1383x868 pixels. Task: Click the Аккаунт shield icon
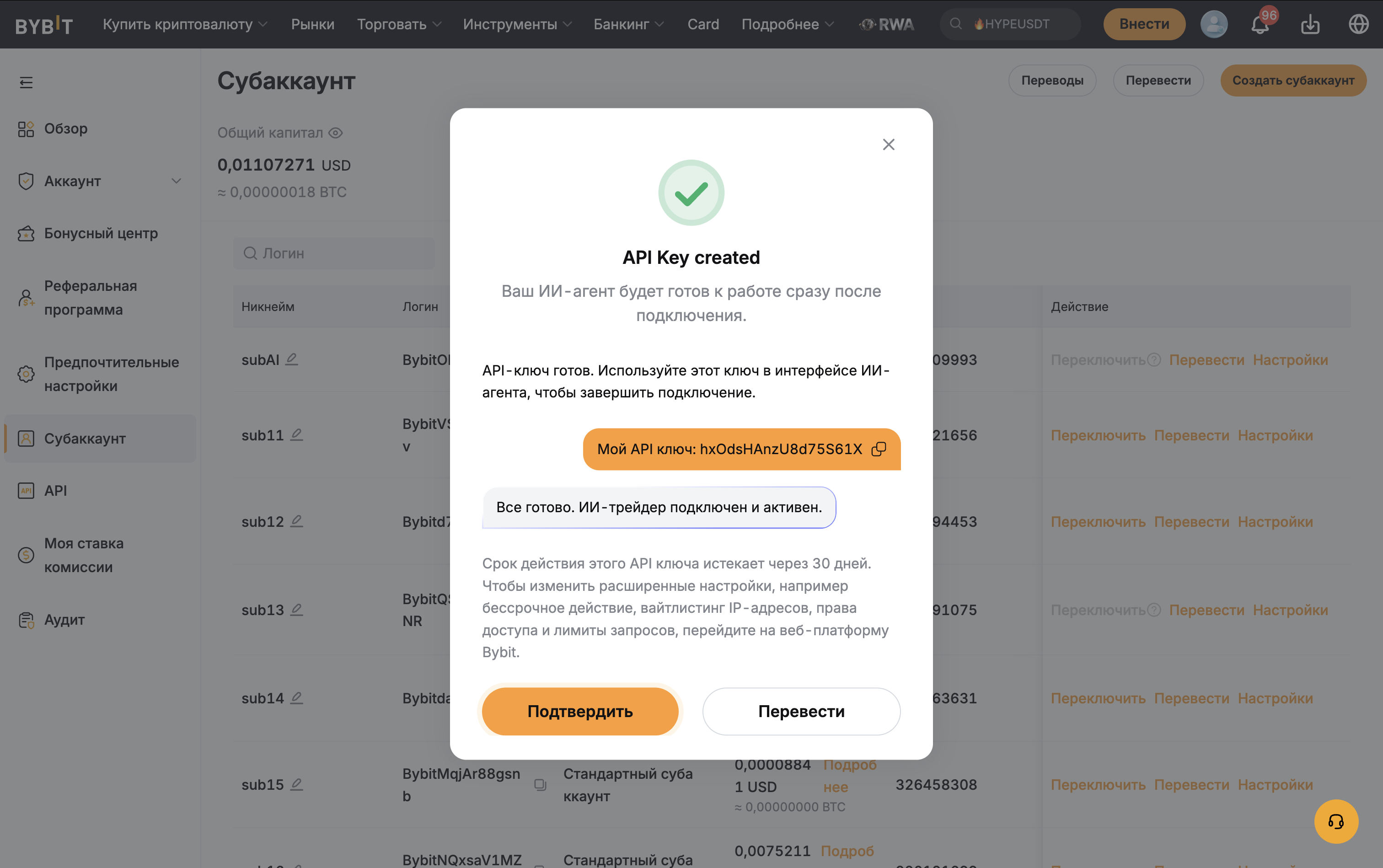[26, 181]
